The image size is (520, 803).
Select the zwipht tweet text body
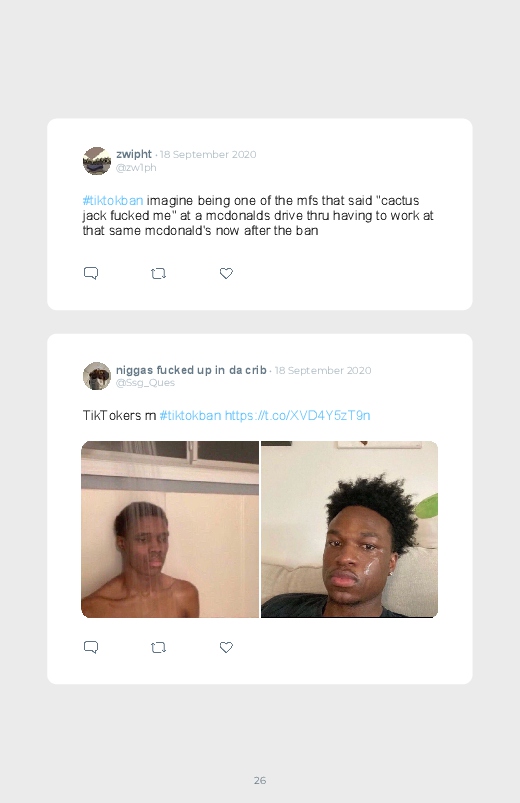[x=258, y=215]
